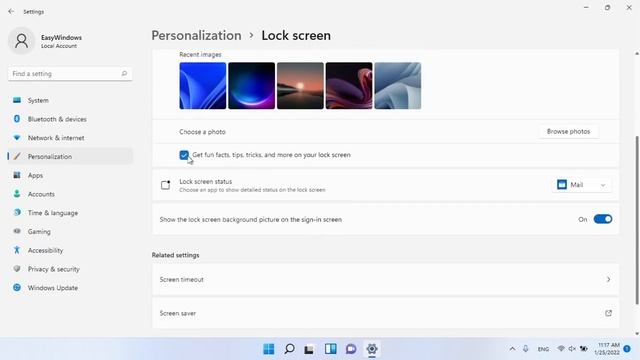Viewport: 640px width, 360px height.
Task: Click the Personalization breadcrumb link
Action: 196,36
